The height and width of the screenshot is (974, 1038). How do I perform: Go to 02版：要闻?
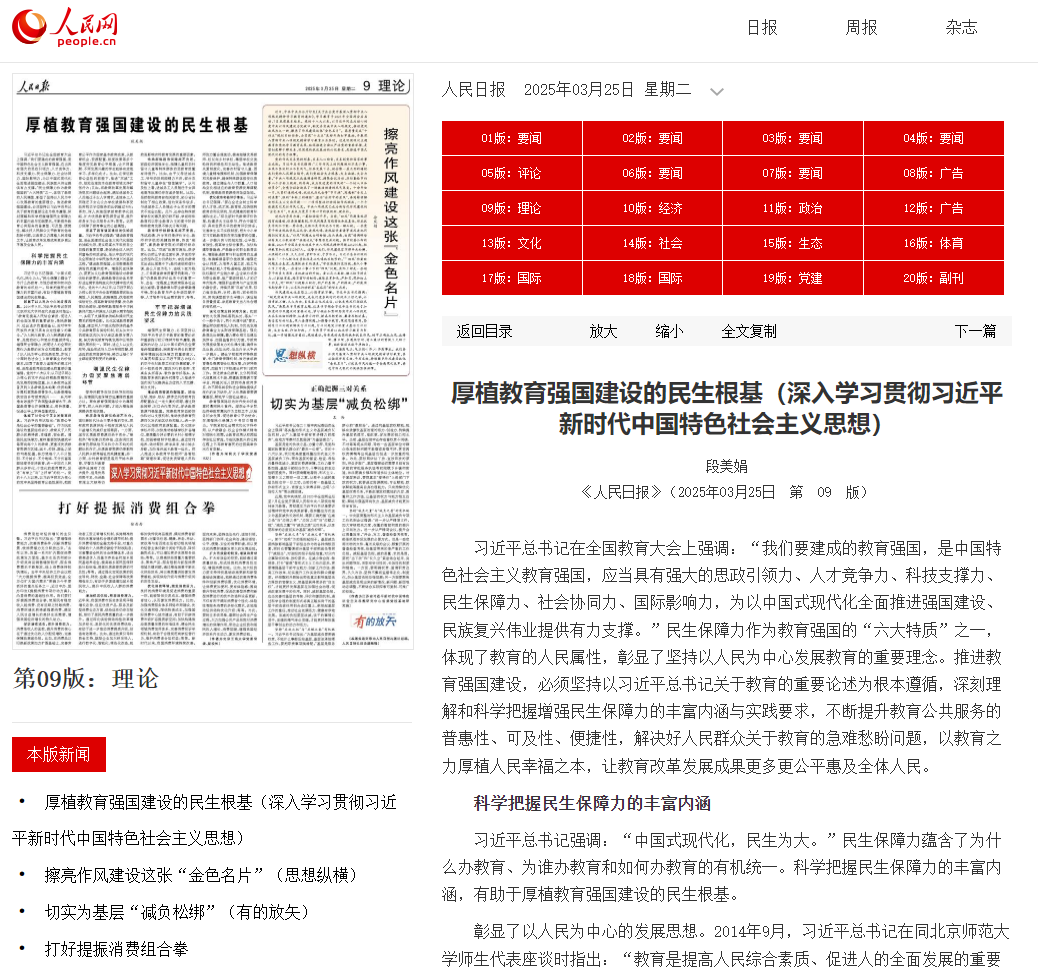pos(653,138)
